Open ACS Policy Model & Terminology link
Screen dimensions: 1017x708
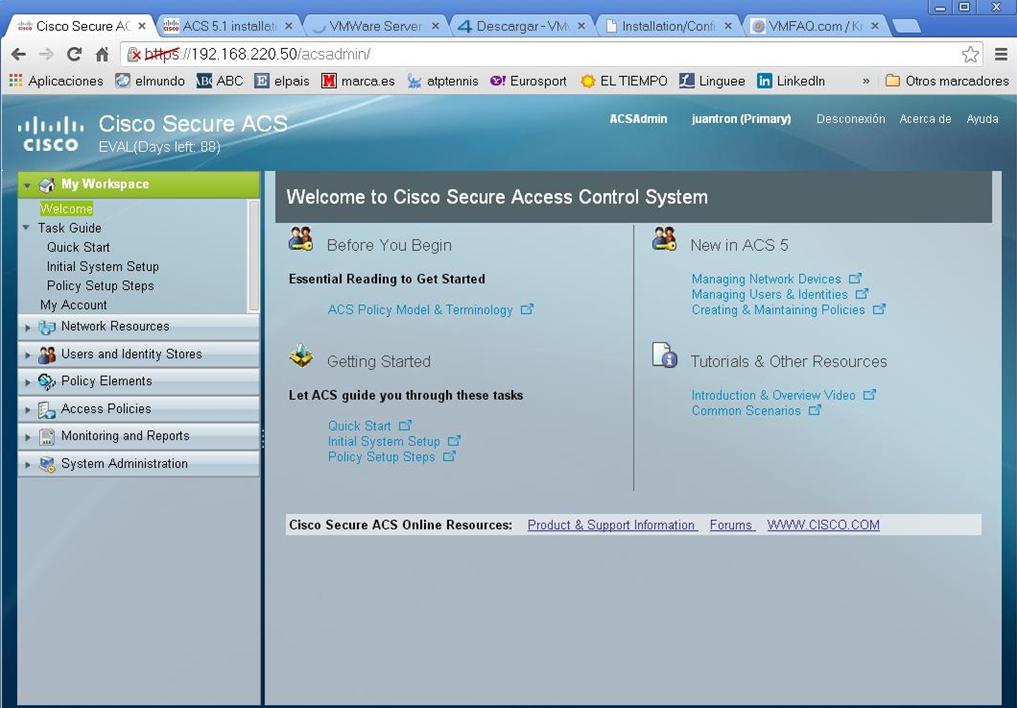420,310
